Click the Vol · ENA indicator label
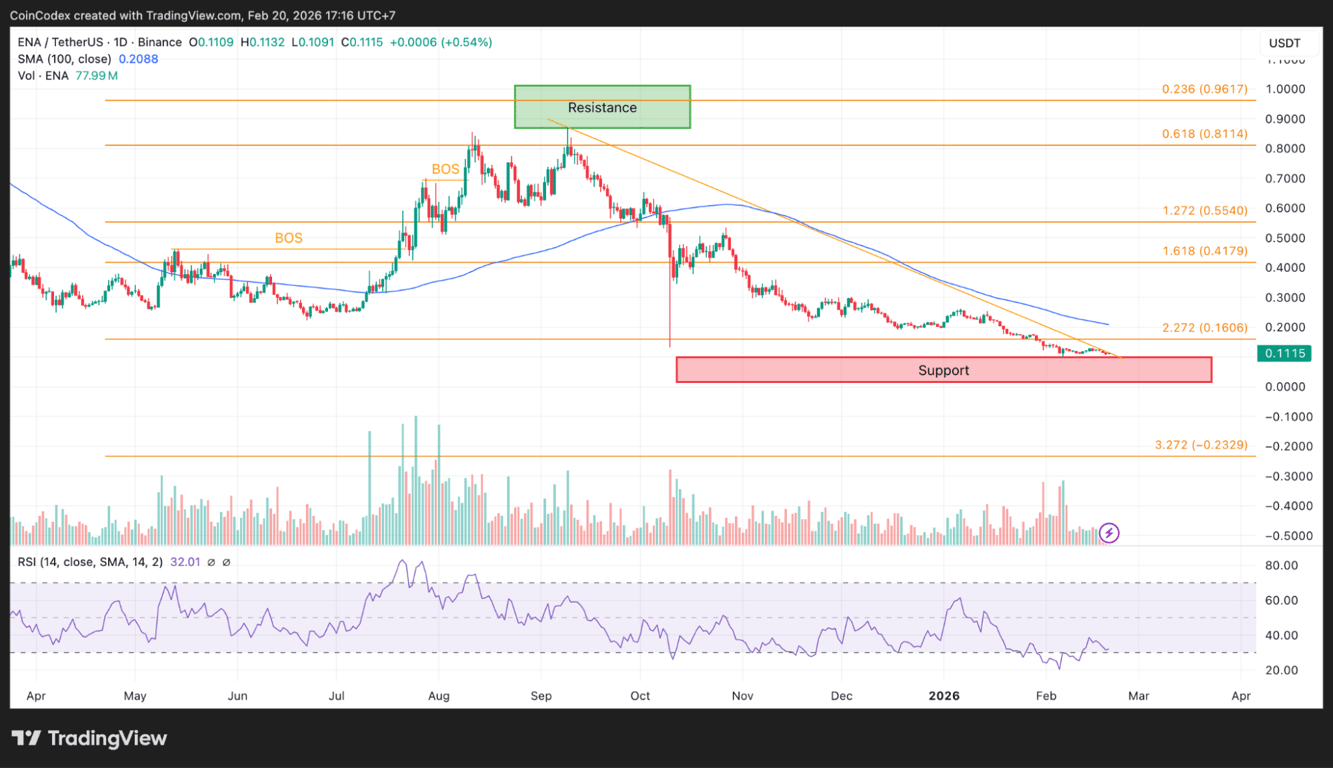 [x=45, y=75]
